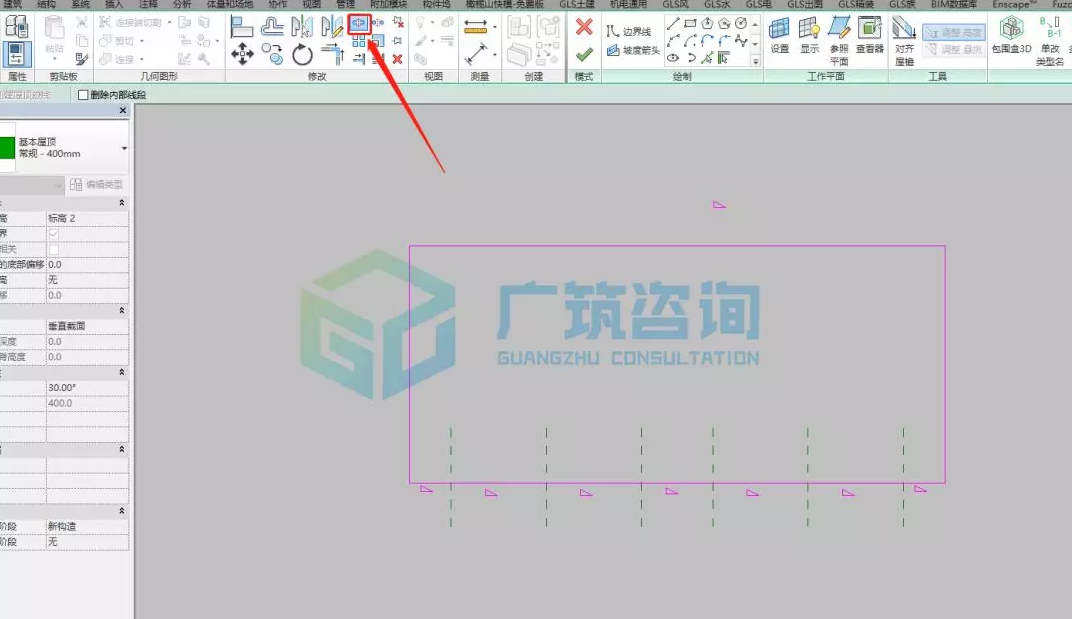Click the Unpin tool icon
1072x619 pixels.
point(398,23)
